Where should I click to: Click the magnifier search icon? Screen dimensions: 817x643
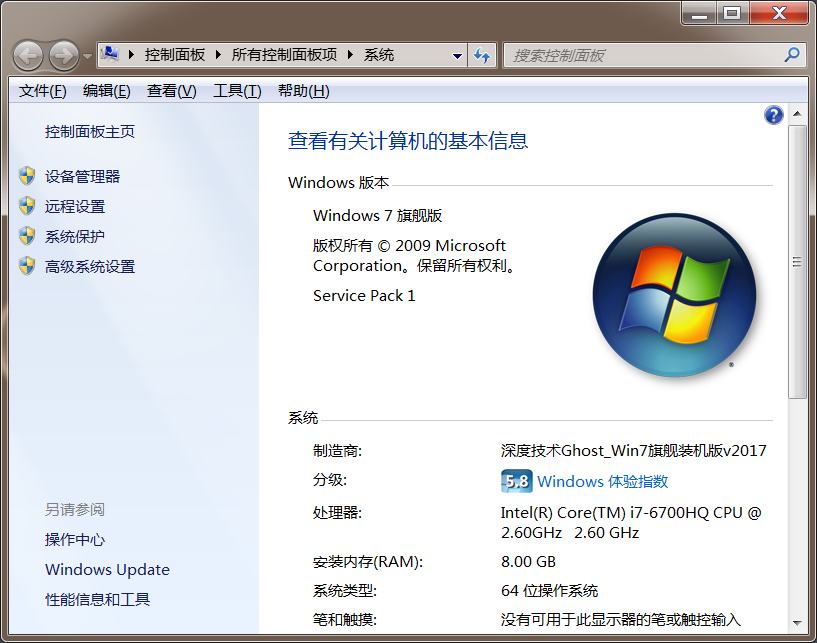coord(792,54)
